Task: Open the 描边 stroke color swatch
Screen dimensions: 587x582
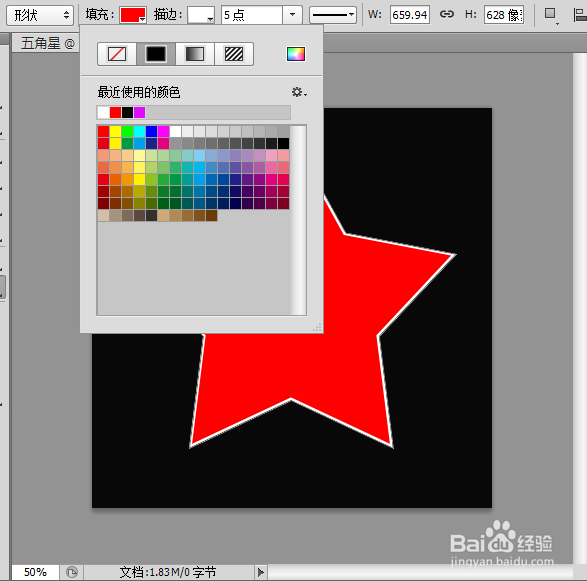Action: pyautogui.click(x=201, y=15)
